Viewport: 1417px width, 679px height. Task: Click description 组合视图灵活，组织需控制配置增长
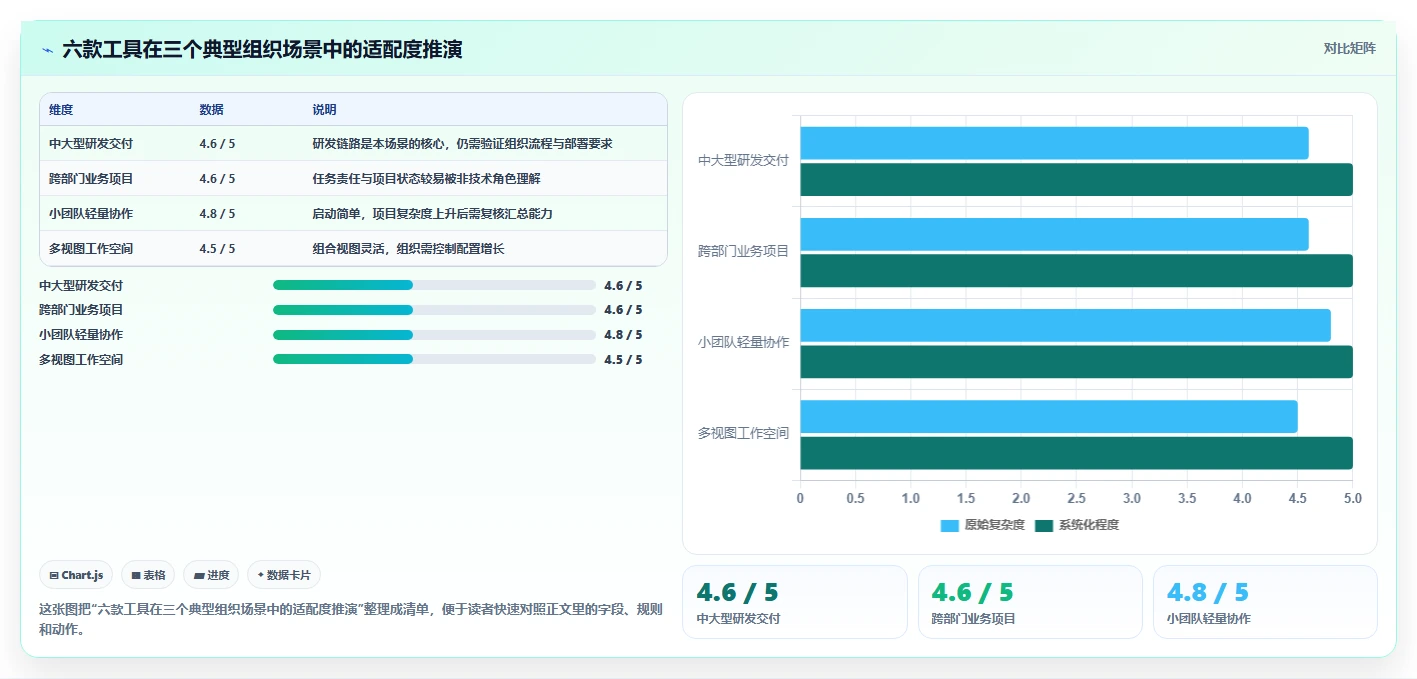point(408,249)
